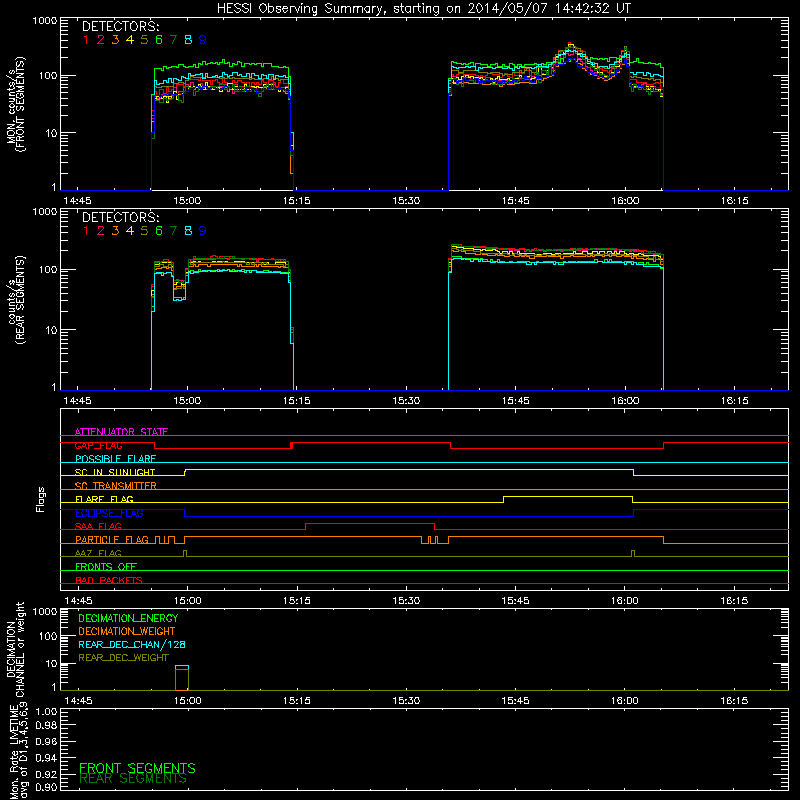
Task: Select the SC_IN_SUNLIGHT label
Action: pos(115,472)
